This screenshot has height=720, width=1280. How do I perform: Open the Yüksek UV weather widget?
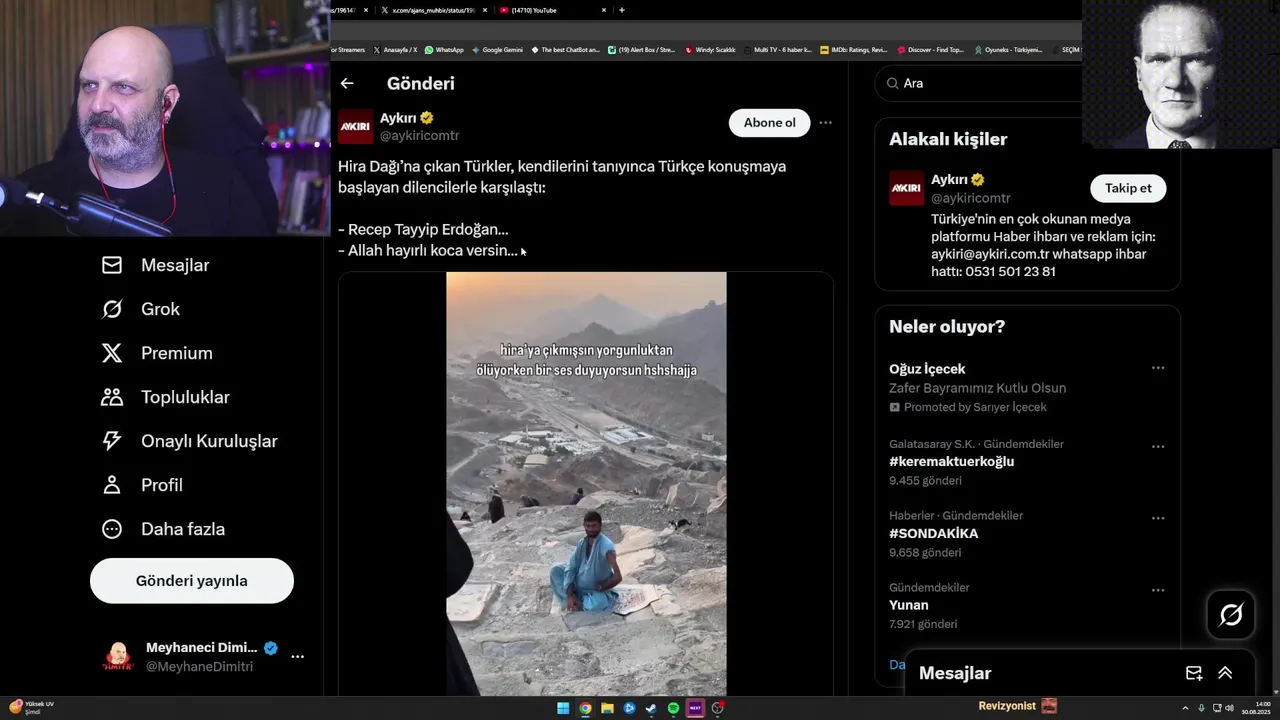[31, 708]
